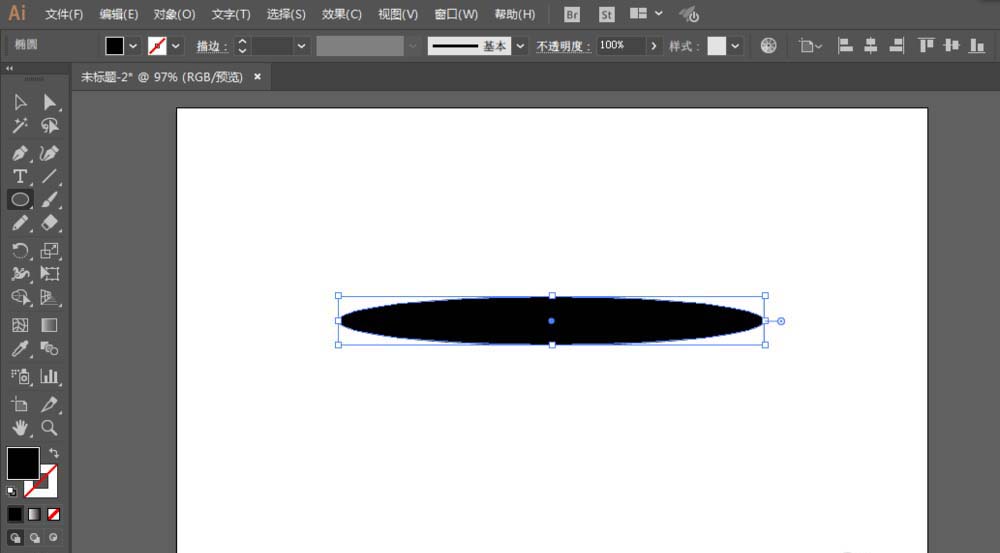1000x553 pixels.
Task: Open the graphic style 样式 dropdown
Action: (735, 46)
